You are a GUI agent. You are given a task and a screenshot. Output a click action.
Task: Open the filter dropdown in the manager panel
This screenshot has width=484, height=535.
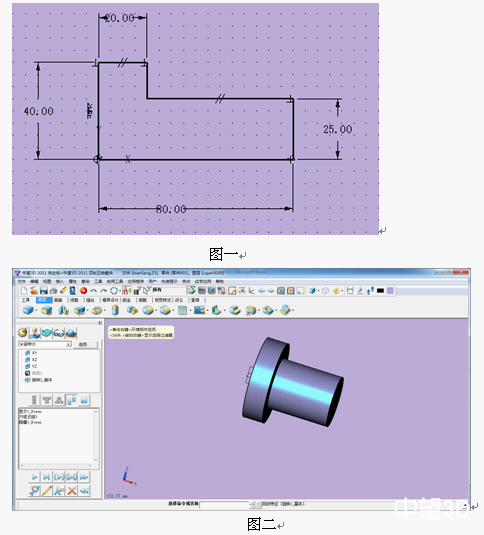(45, 344)
